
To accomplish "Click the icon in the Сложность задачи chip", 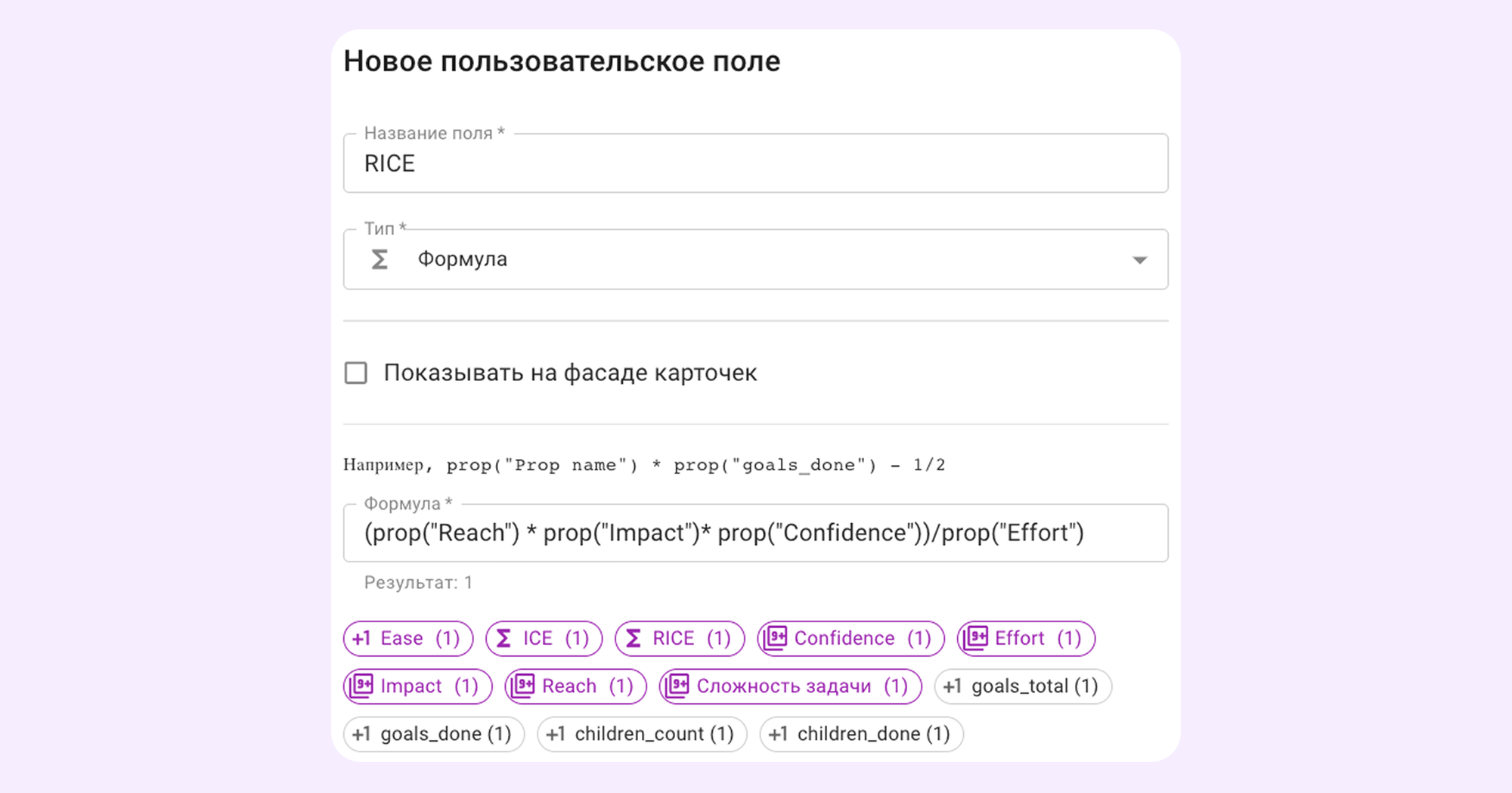I will tap(677, 686).
